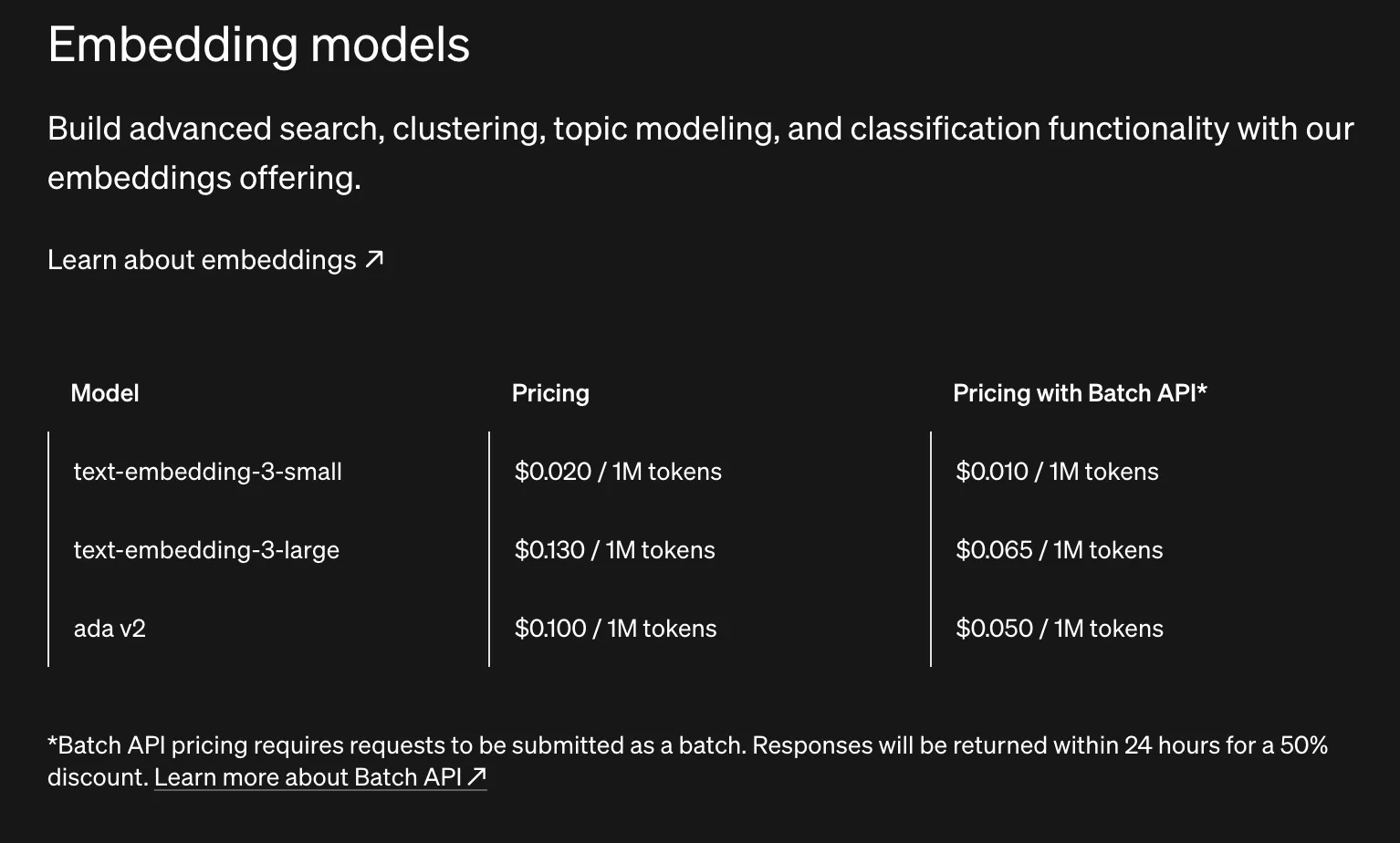Click the arrow icon after Batch API link

coord(476,776)
